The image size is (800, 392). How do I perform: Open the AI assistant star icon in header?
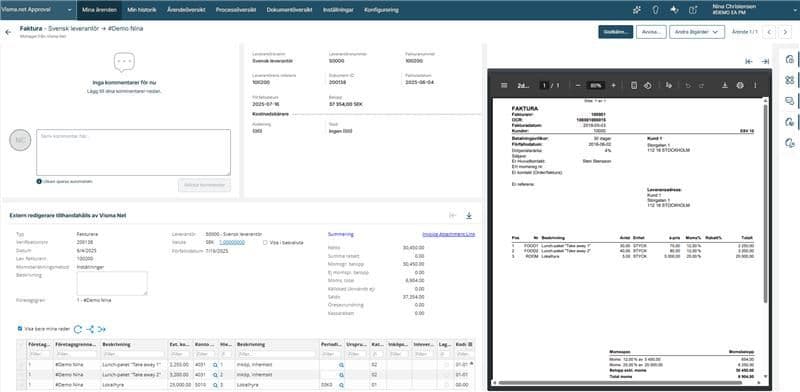point(674,9)
